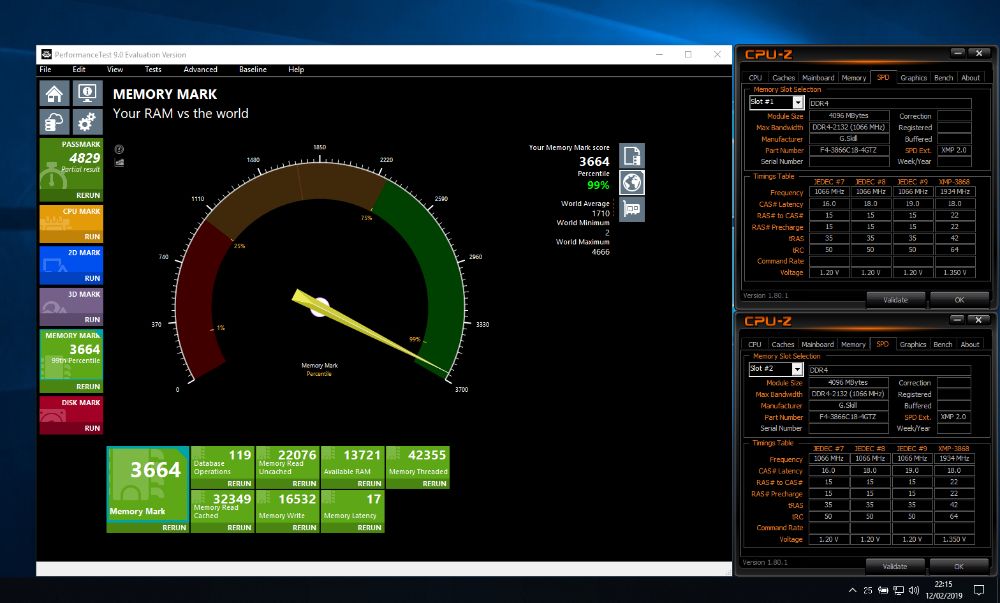Click the network tray icon
Screen dimensions: 1000x603
tap(898, 590)
